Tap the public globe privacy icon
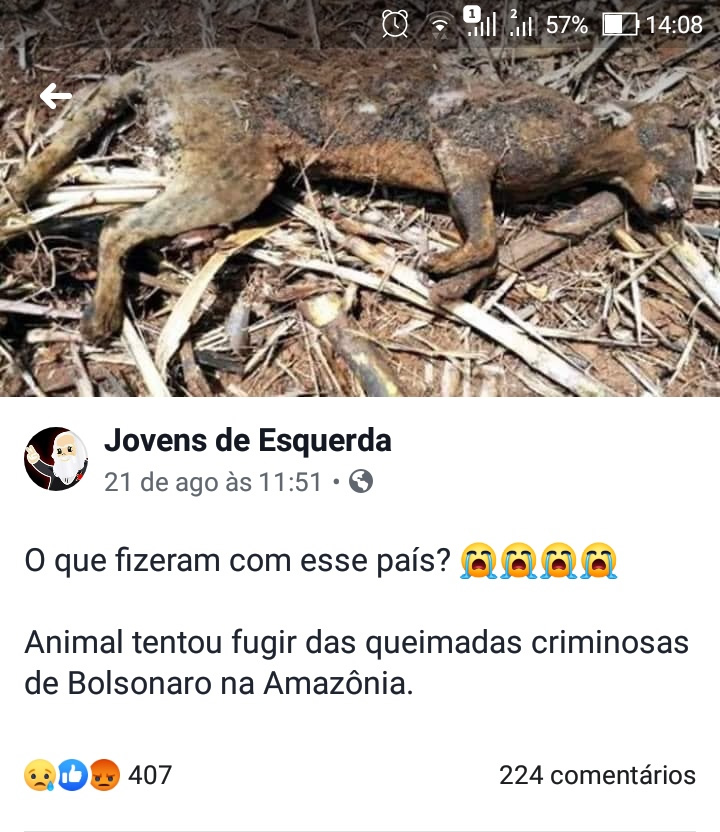 coord(361,481)
